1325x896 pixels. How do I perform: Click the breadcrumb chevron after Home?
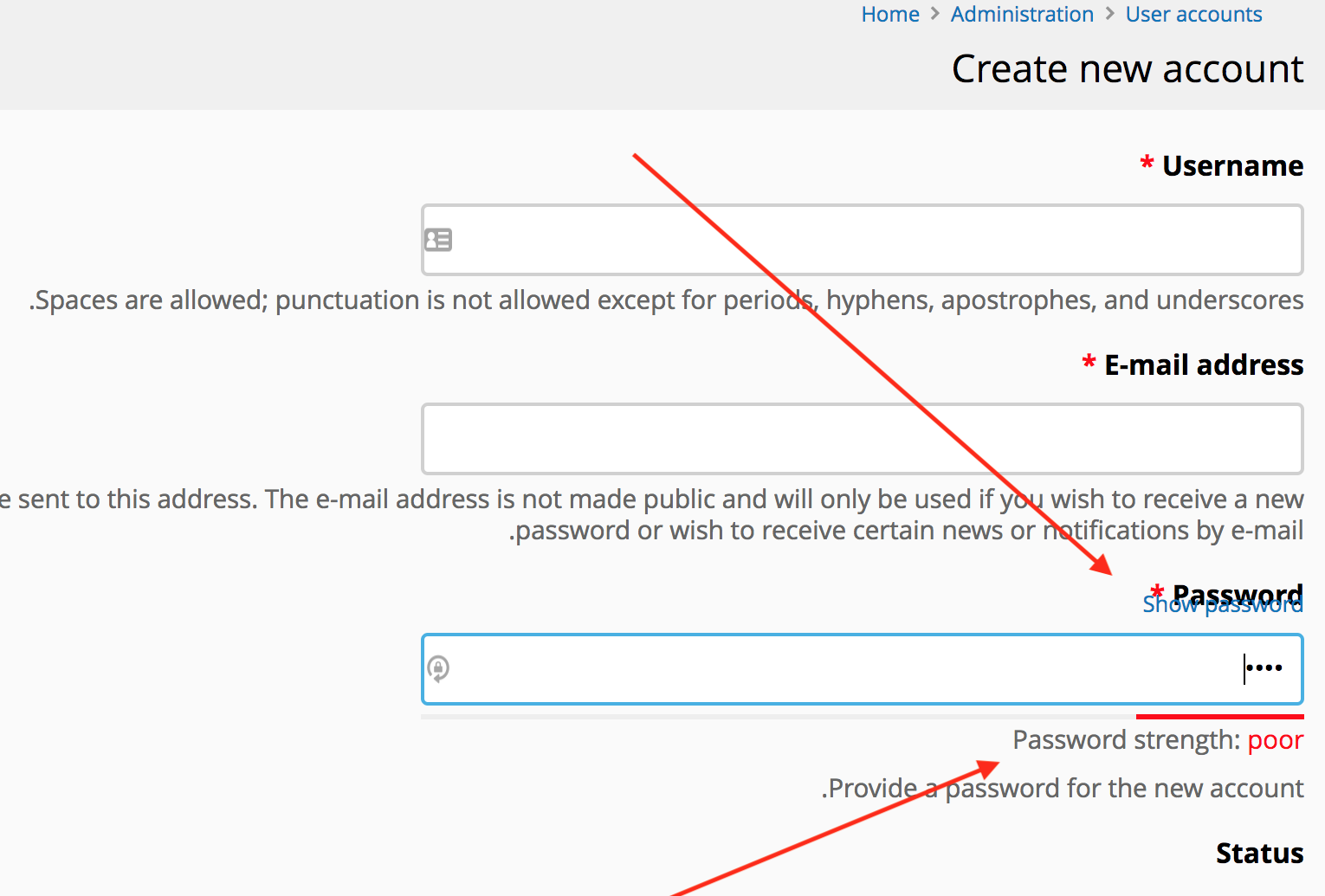point(934,14)
